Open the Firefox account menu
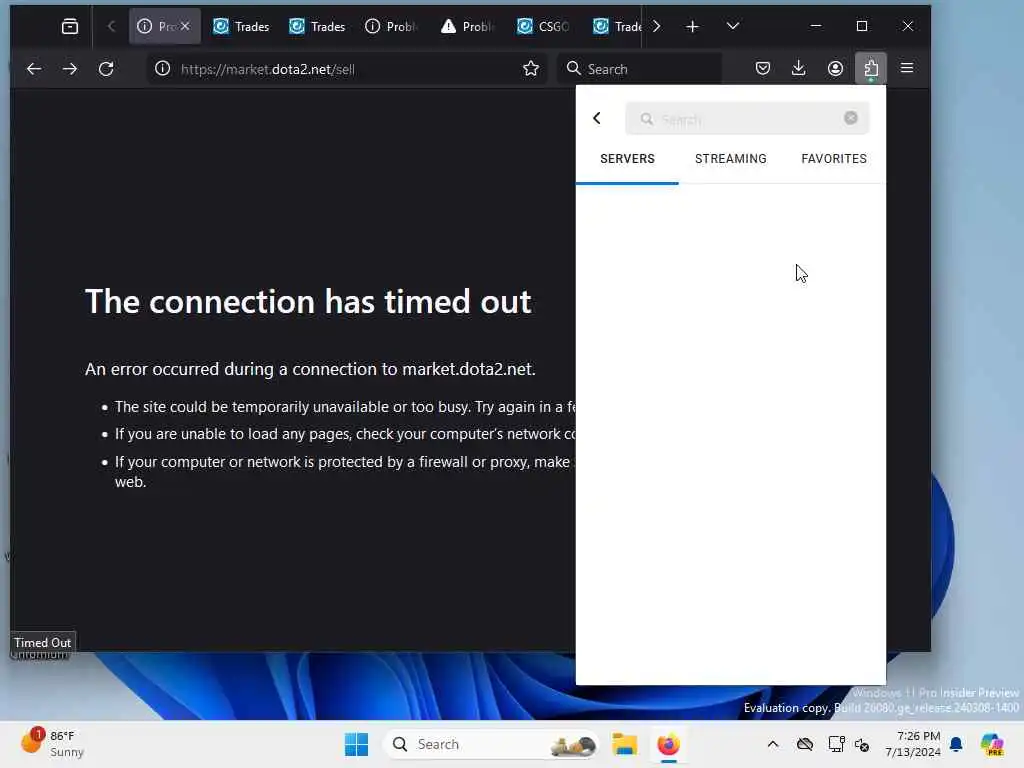Viewport: 1024px width, 768px height. coord(835,69)
